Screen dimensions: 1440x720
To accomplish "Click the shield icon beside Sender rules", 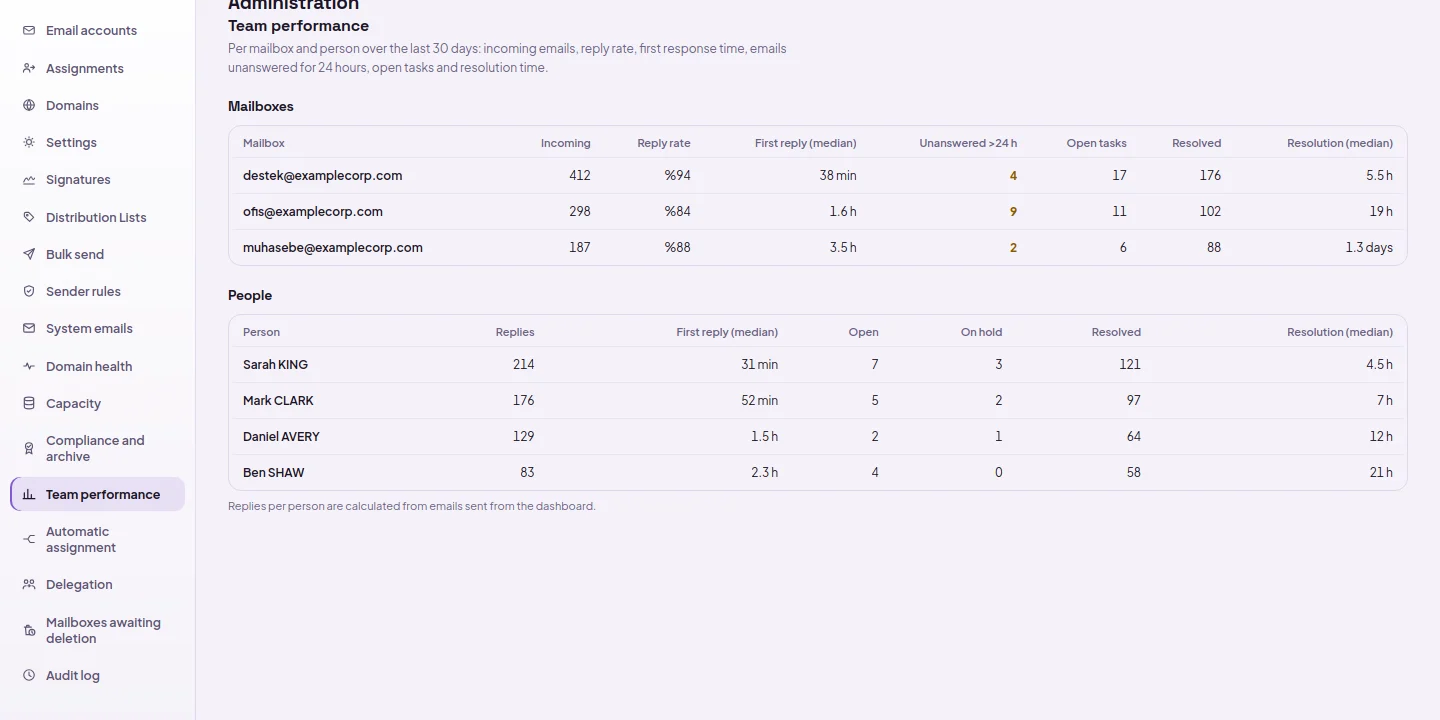I will pyautogui.click(x=29, y=291).
